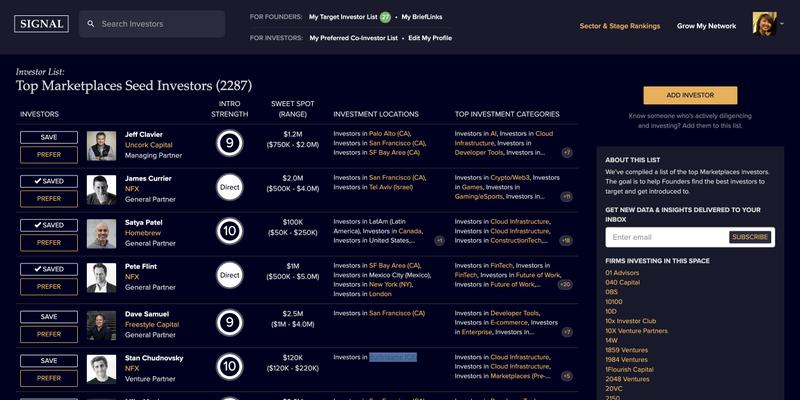Click the profile photo in header
This screenshot has width=800, height=400.
point(764,24)
